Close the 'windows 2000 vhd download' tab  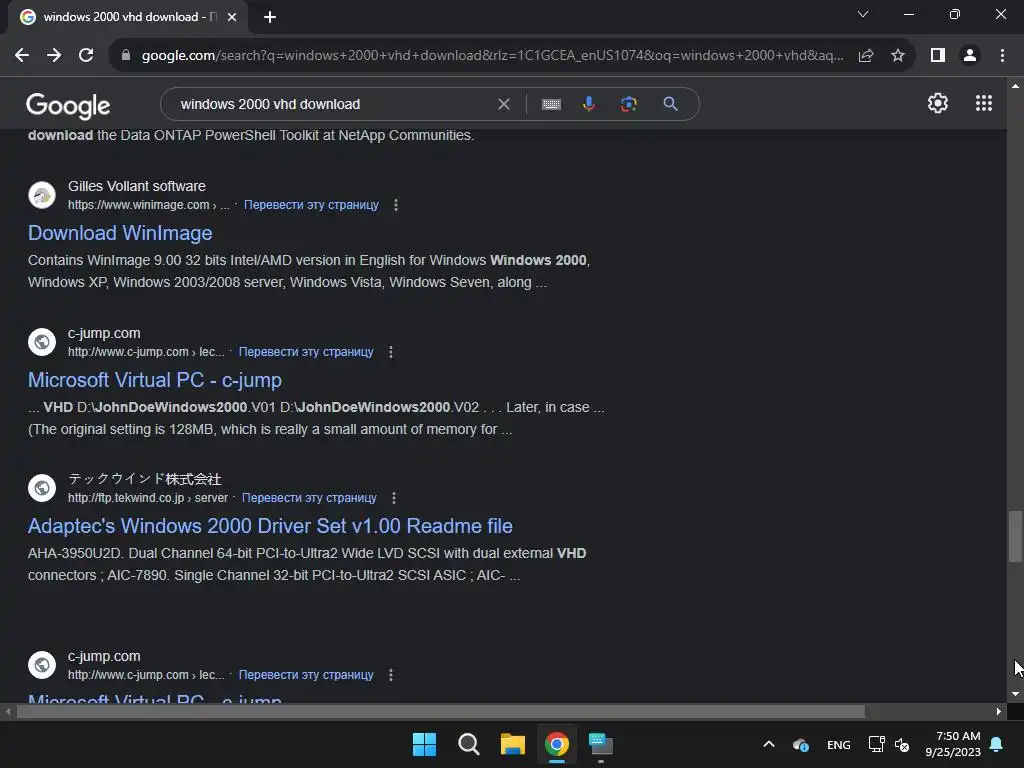(x=232, y=17)
